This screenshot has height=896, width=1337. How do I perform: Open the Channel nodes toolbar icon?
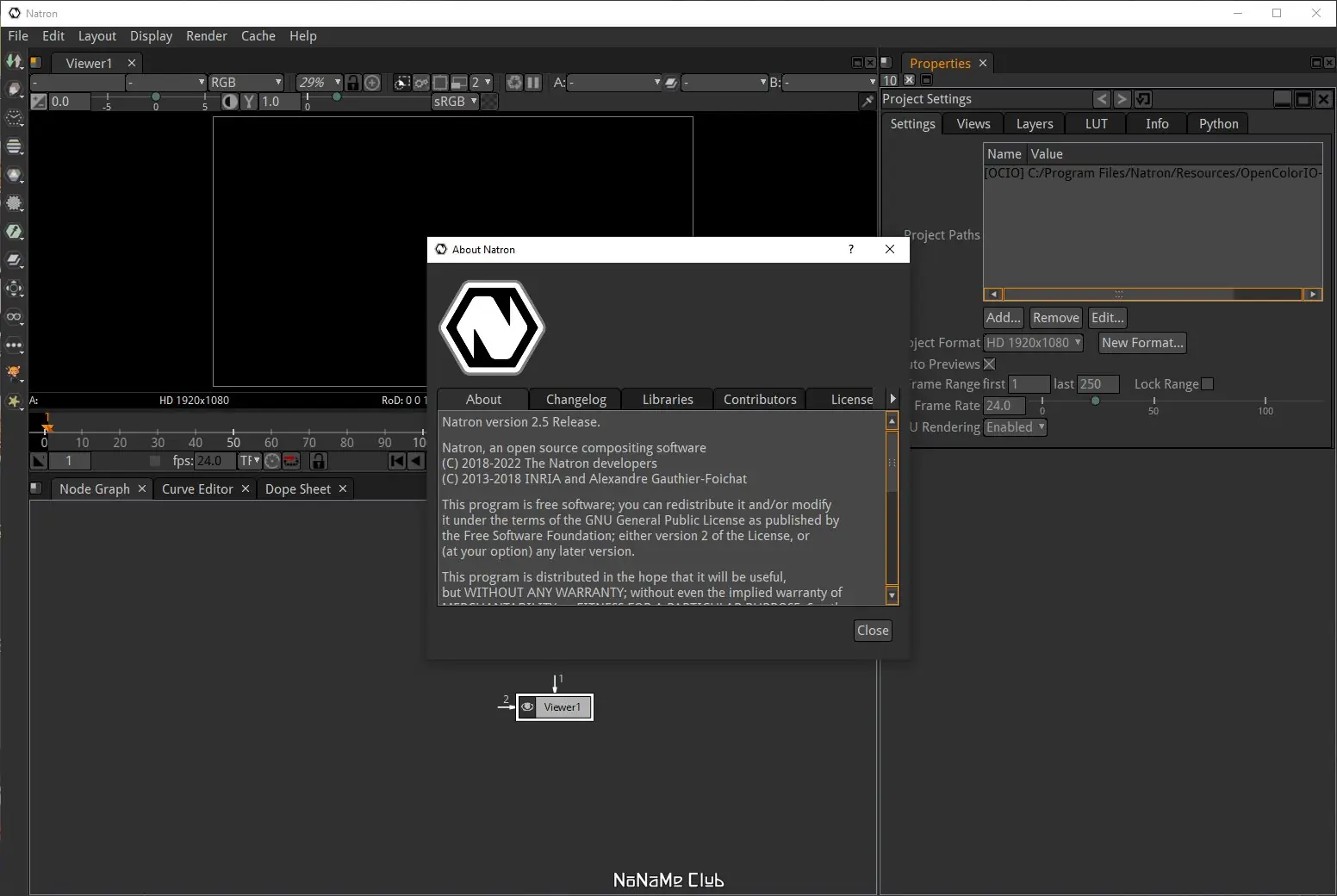[x=14, y=146]
